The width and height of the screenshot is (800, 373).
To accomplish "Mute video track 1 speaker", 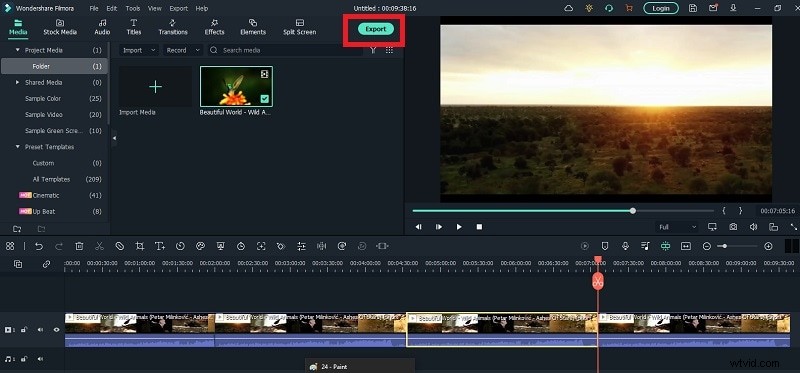I will click(x=40, y=330).
